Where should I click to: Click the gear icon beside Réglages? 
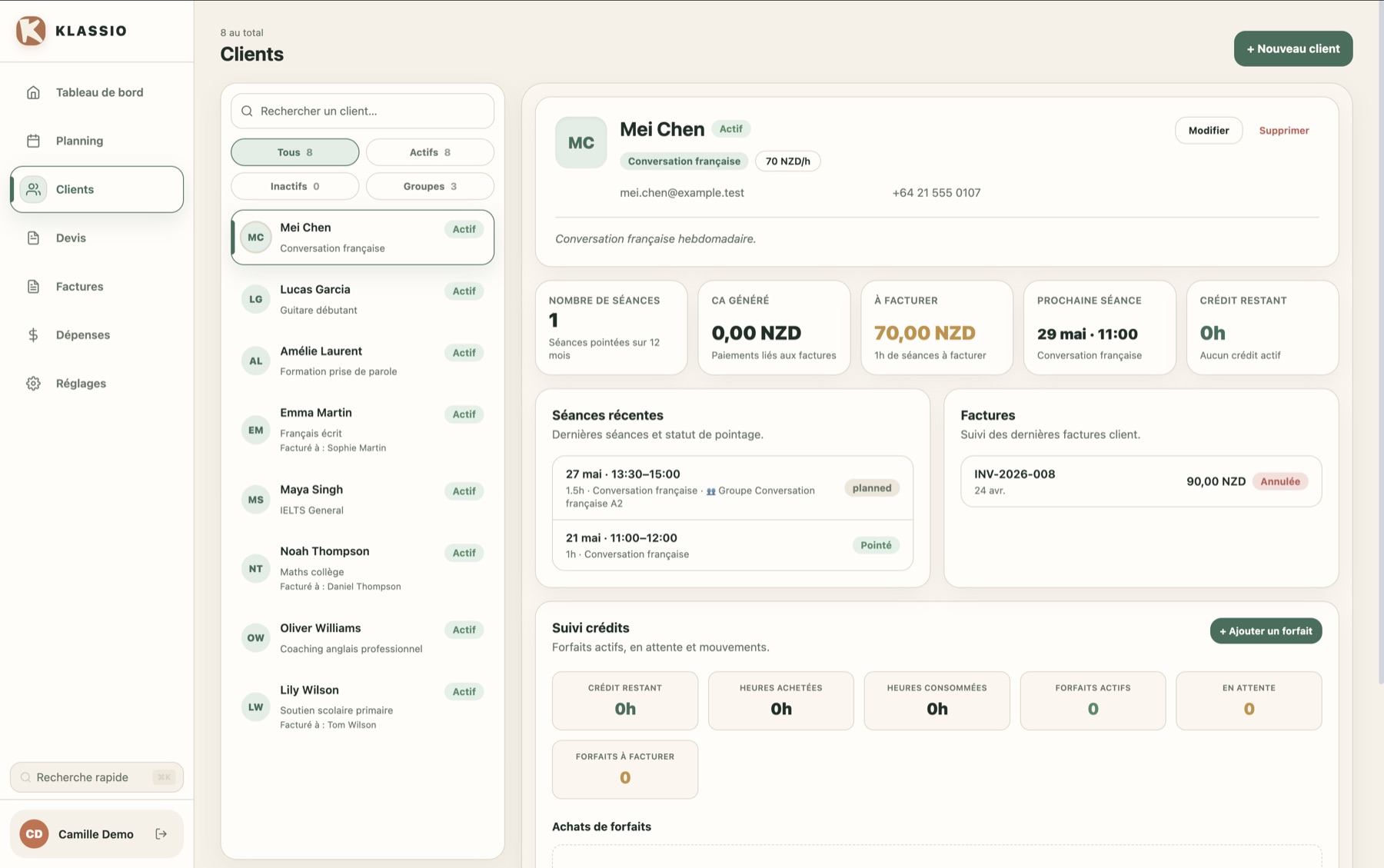tap(33, 383)
